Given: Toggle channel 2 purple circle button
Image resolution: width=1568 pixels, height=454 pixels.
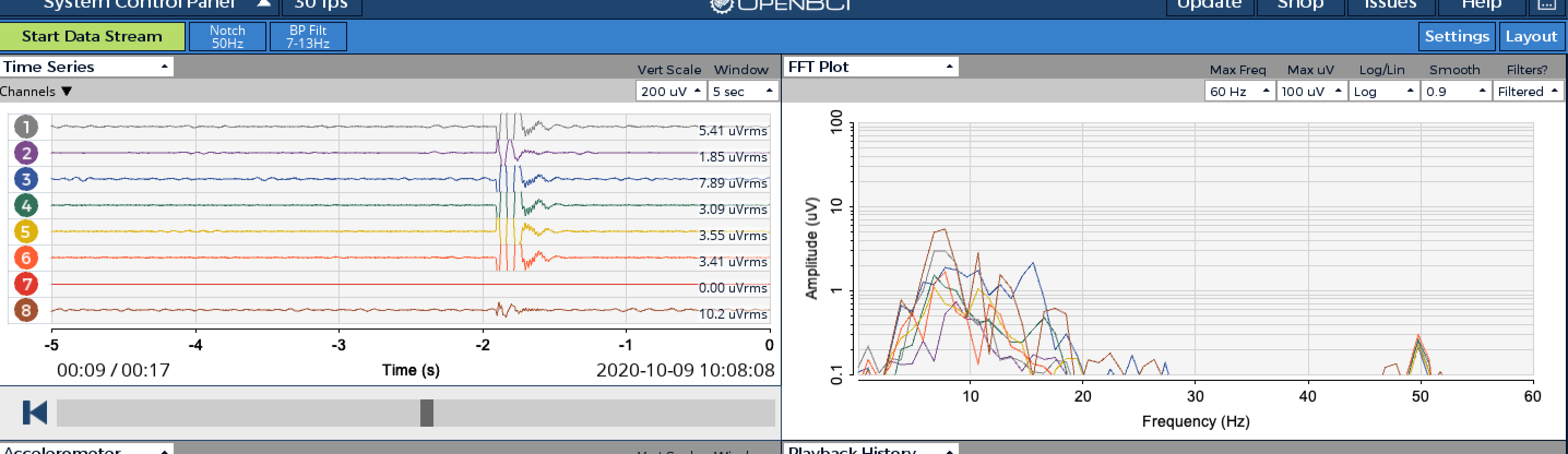Looking at the screenshot, I should click(26, 153).
